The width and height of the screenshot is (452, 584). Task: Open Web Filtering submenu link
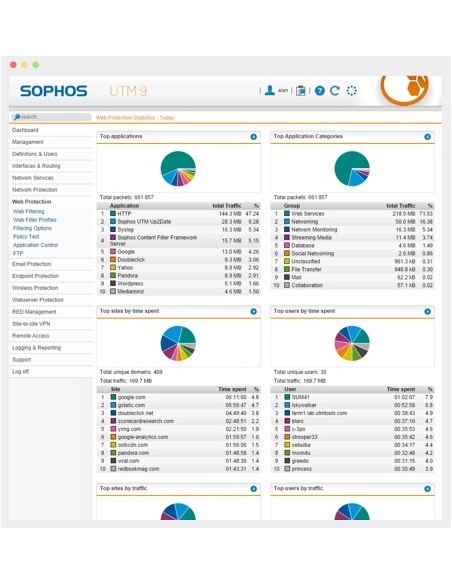tap(29, 211)
